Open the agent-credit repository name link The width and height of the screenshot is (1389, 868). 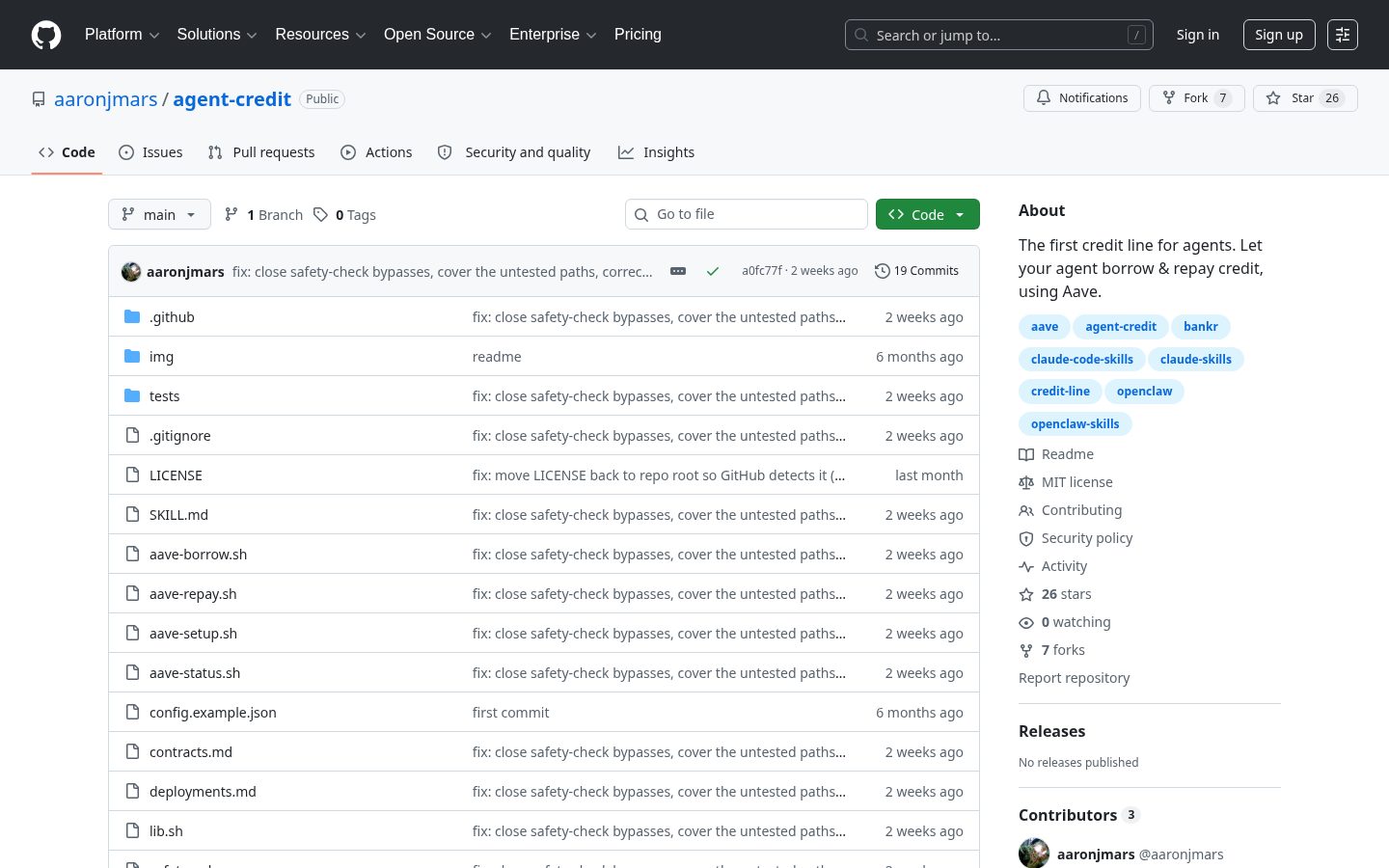tap(232, 99)
